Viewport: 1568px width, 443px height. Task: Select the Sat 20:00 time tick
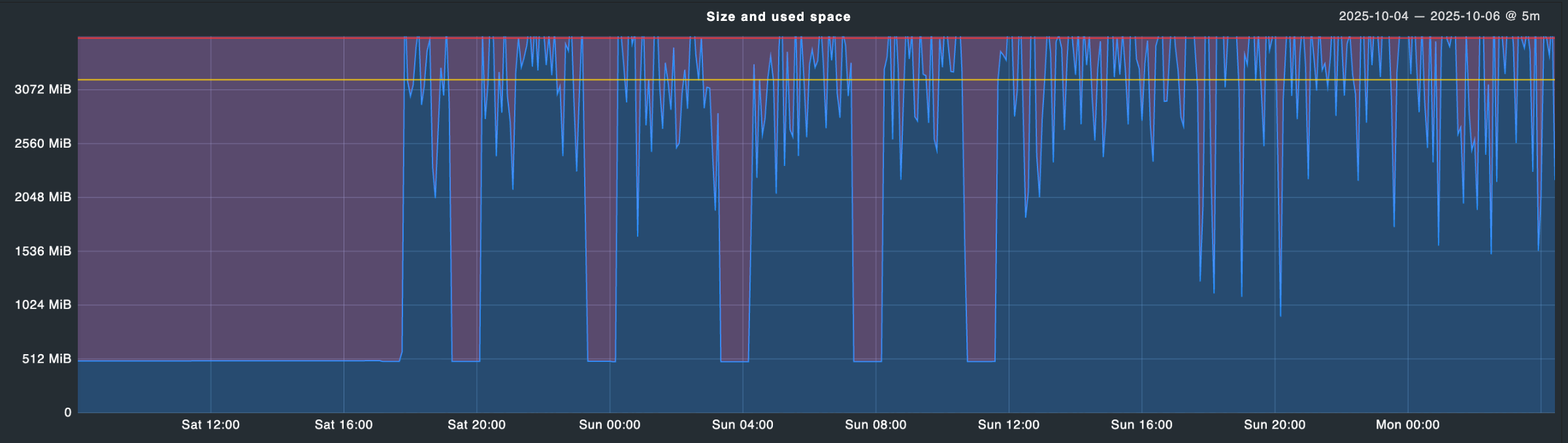pos(476,425)
